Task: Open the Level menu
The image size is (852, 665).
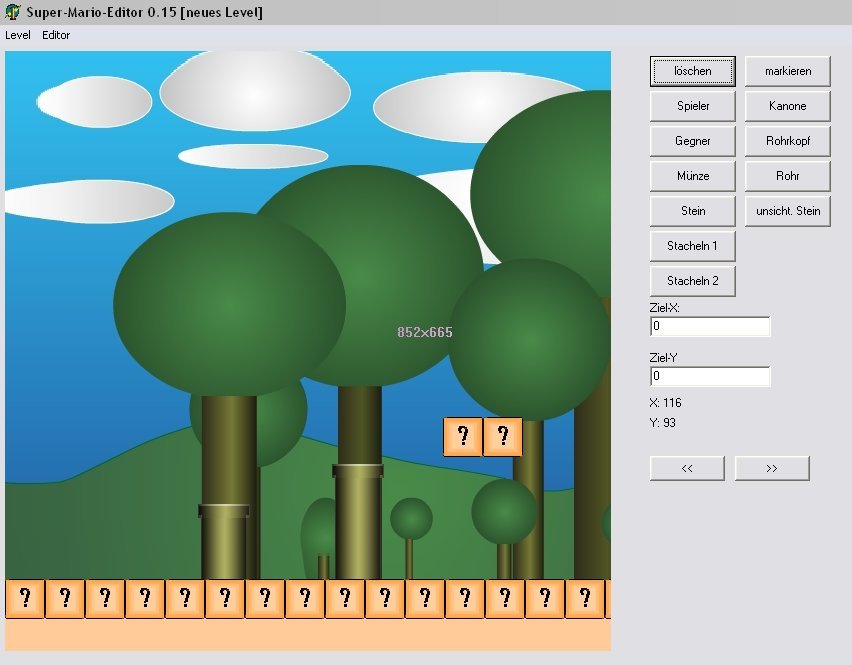Action: 17,35
